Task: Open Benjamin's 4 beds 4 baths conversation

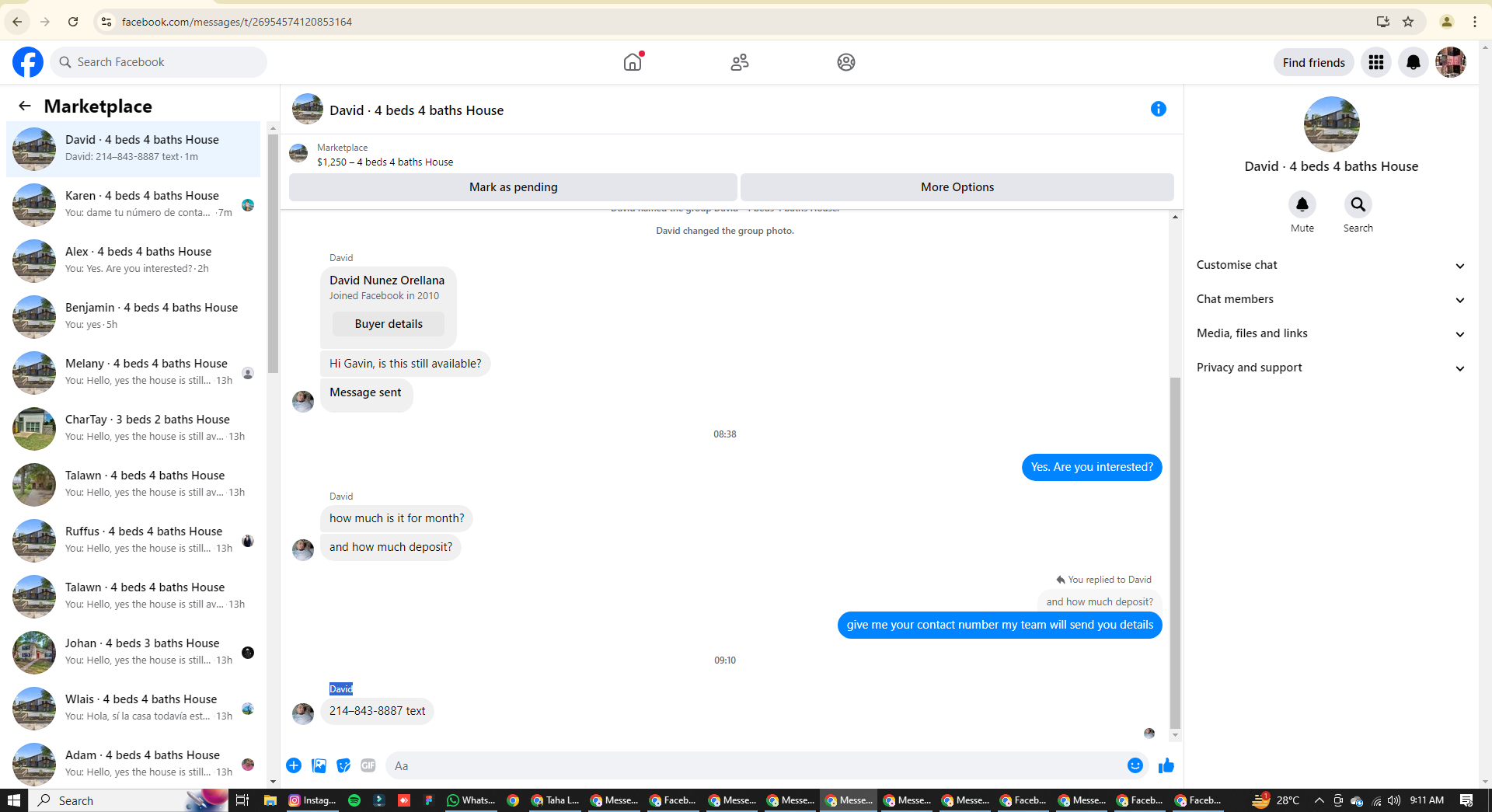Action: 134,316
